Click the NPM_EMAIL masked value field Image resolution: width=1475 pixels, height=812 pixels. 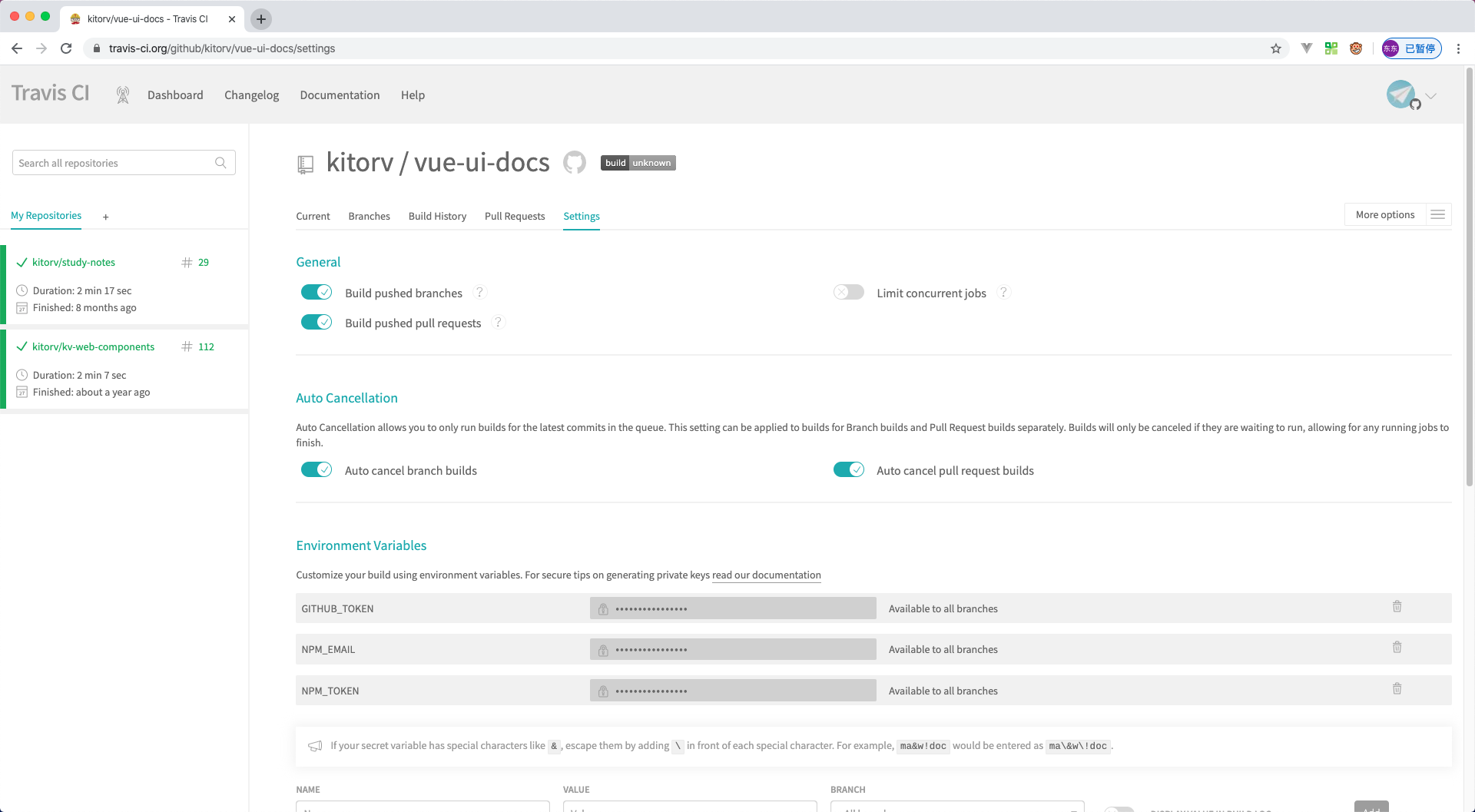point(733,650)
